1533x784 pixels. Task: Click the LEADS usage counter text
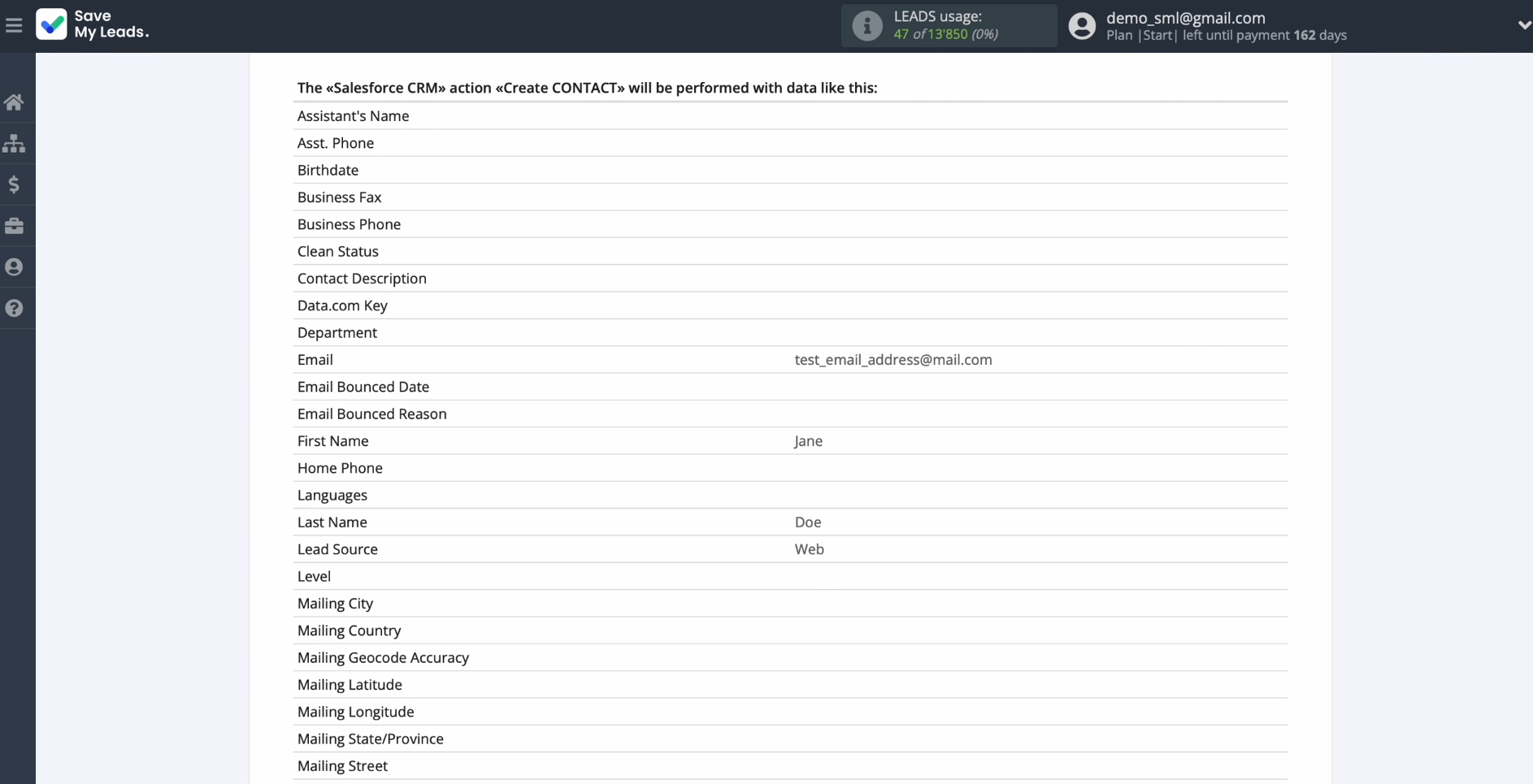pyautogui.click(x=945, y=34)
